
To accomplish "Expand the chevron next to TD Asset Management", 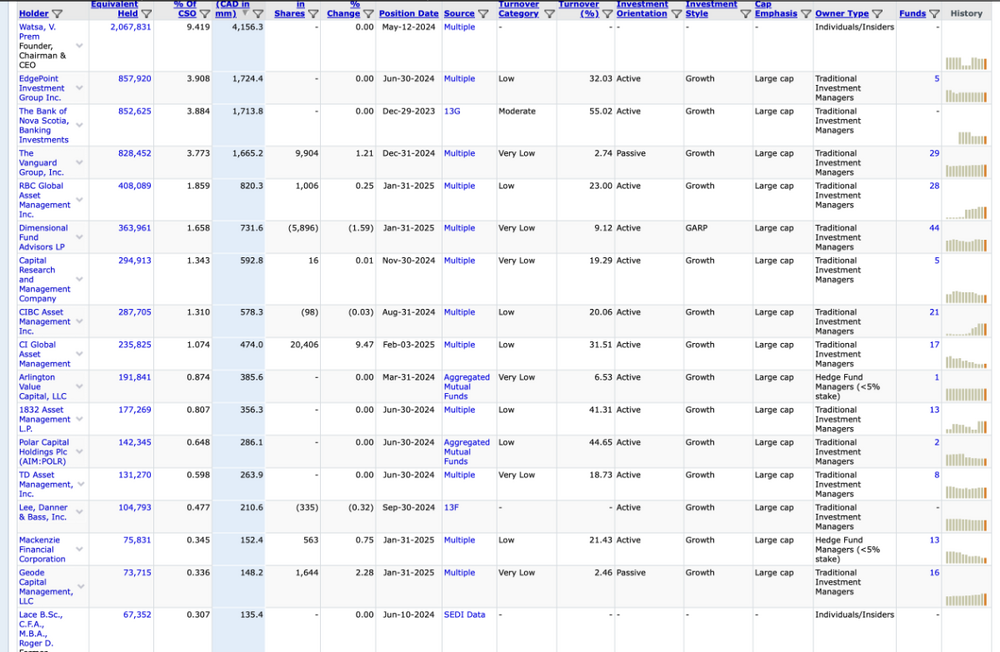I will pyautogui.click(x=80, y=484).
